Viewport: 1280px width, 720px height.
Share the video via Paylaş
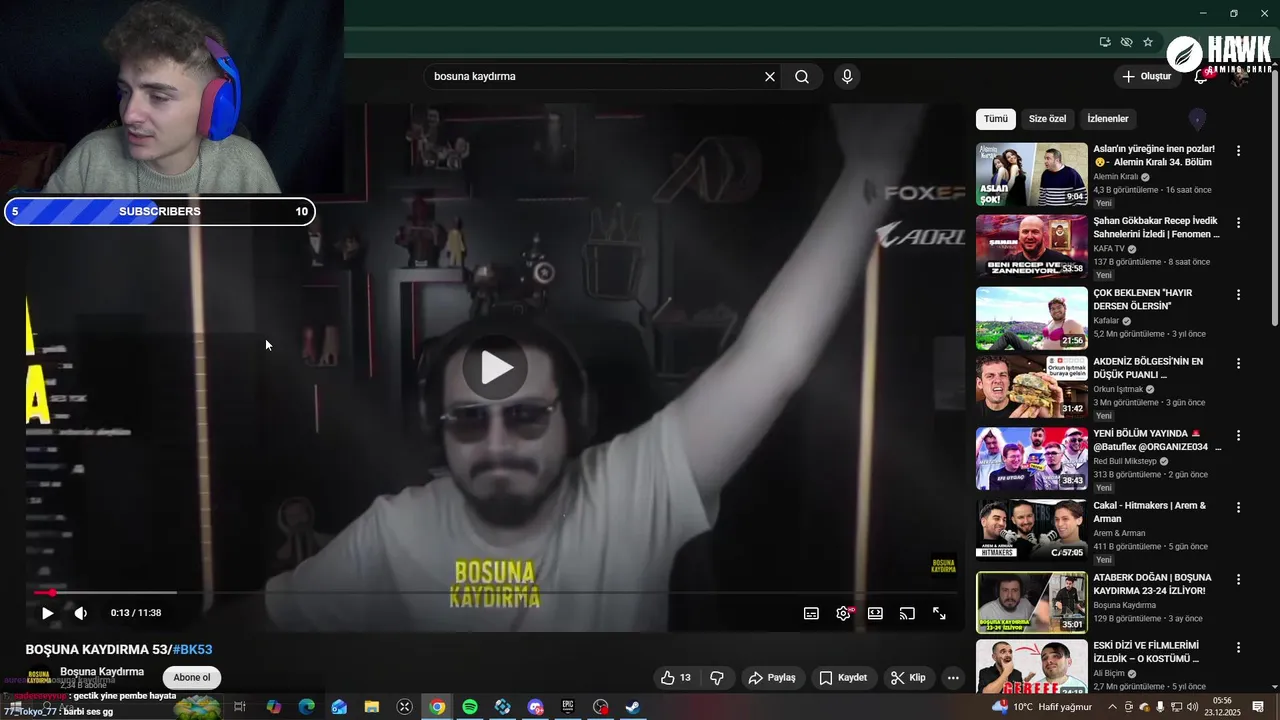pyautogui.click(x=772, y=678)
